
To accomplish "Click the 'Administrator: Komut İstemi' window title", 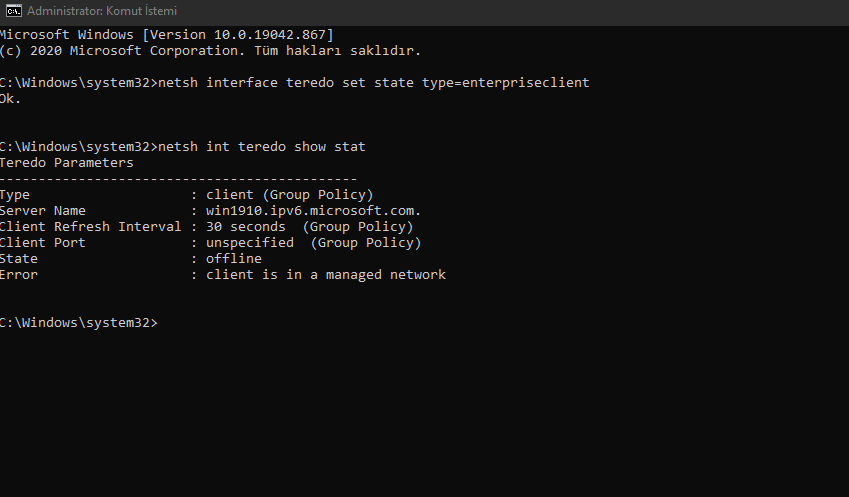I will (x=102, y=11).
